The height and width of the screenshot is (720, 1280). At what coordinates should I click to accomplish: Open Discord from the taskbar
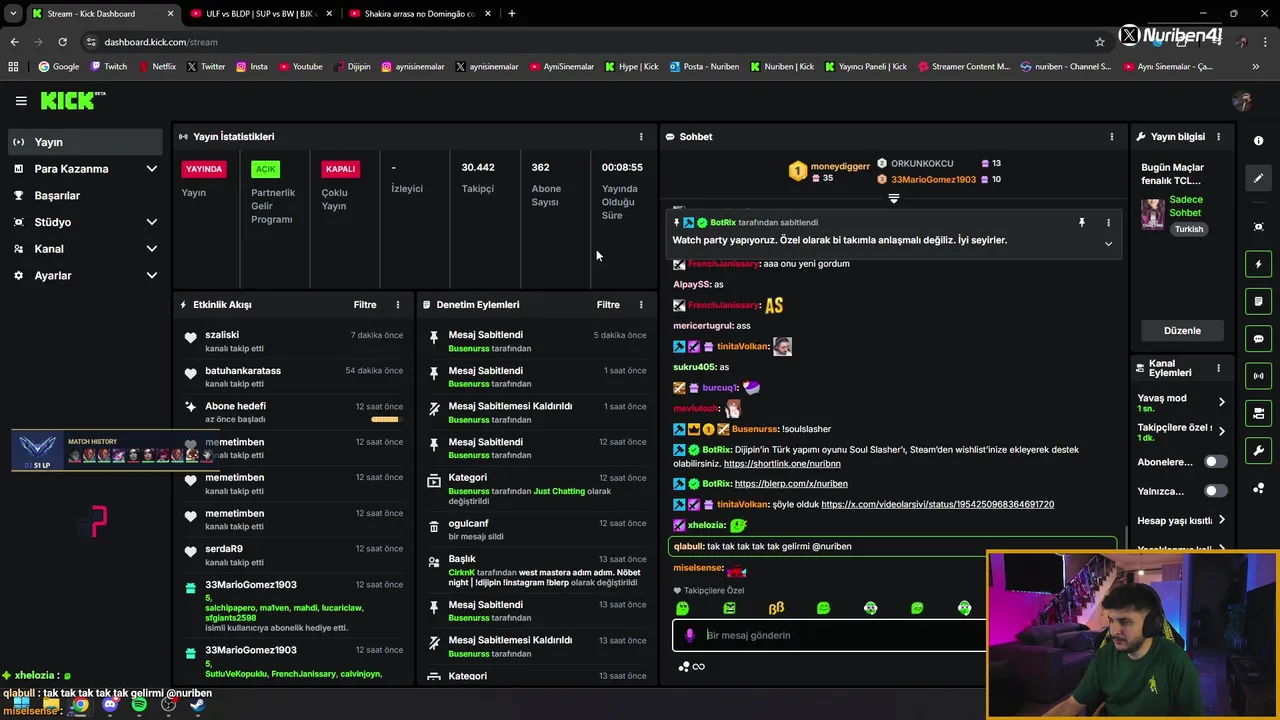pyautogui.click(x=110, y=705)
